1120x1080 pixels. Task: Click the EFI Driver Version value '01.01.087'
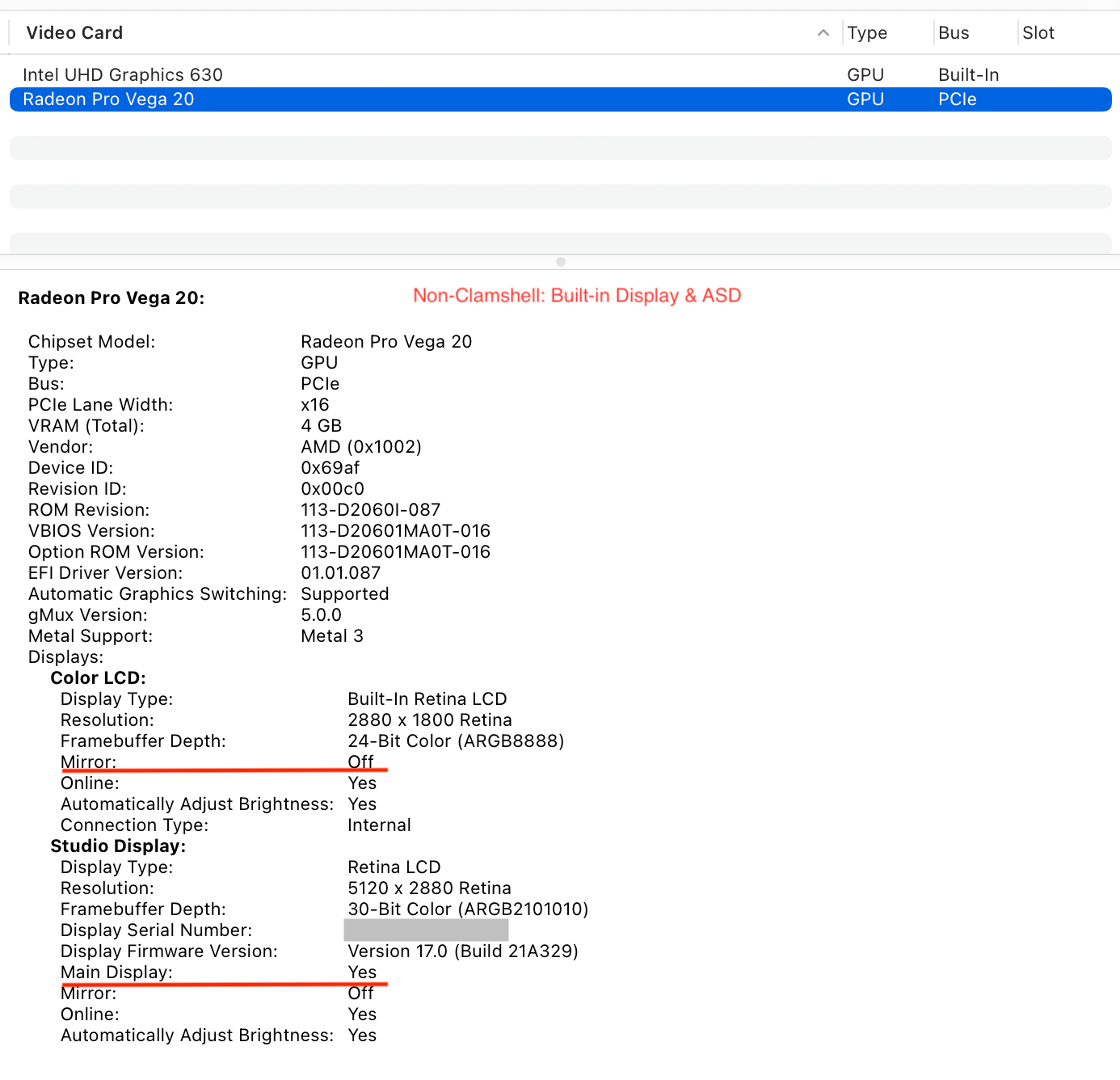click(x=341, y=573)
